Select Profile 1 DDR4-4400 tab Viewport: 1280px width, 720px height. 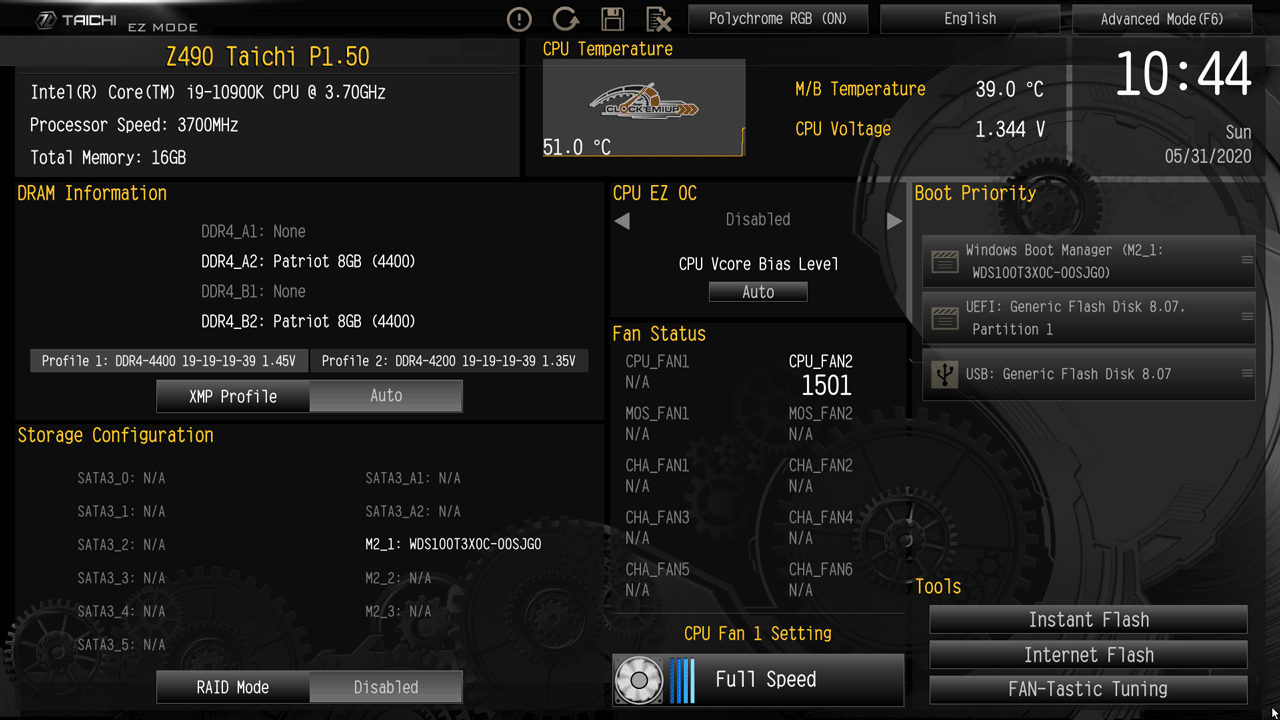click(169, 361)
